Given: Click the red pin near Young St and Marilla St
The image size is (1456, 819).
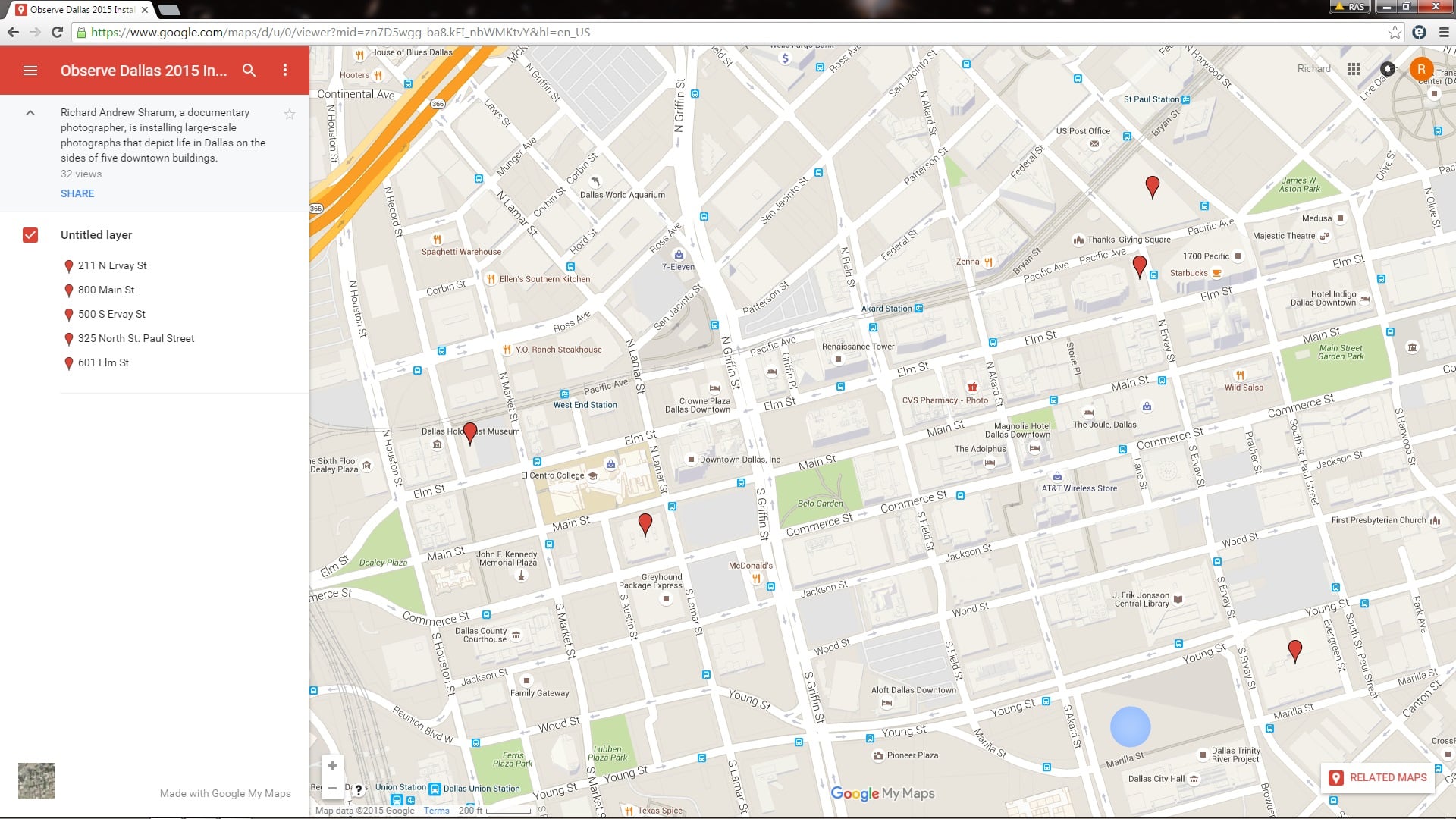Looking at the screenshot, I should pos(1295,651).
